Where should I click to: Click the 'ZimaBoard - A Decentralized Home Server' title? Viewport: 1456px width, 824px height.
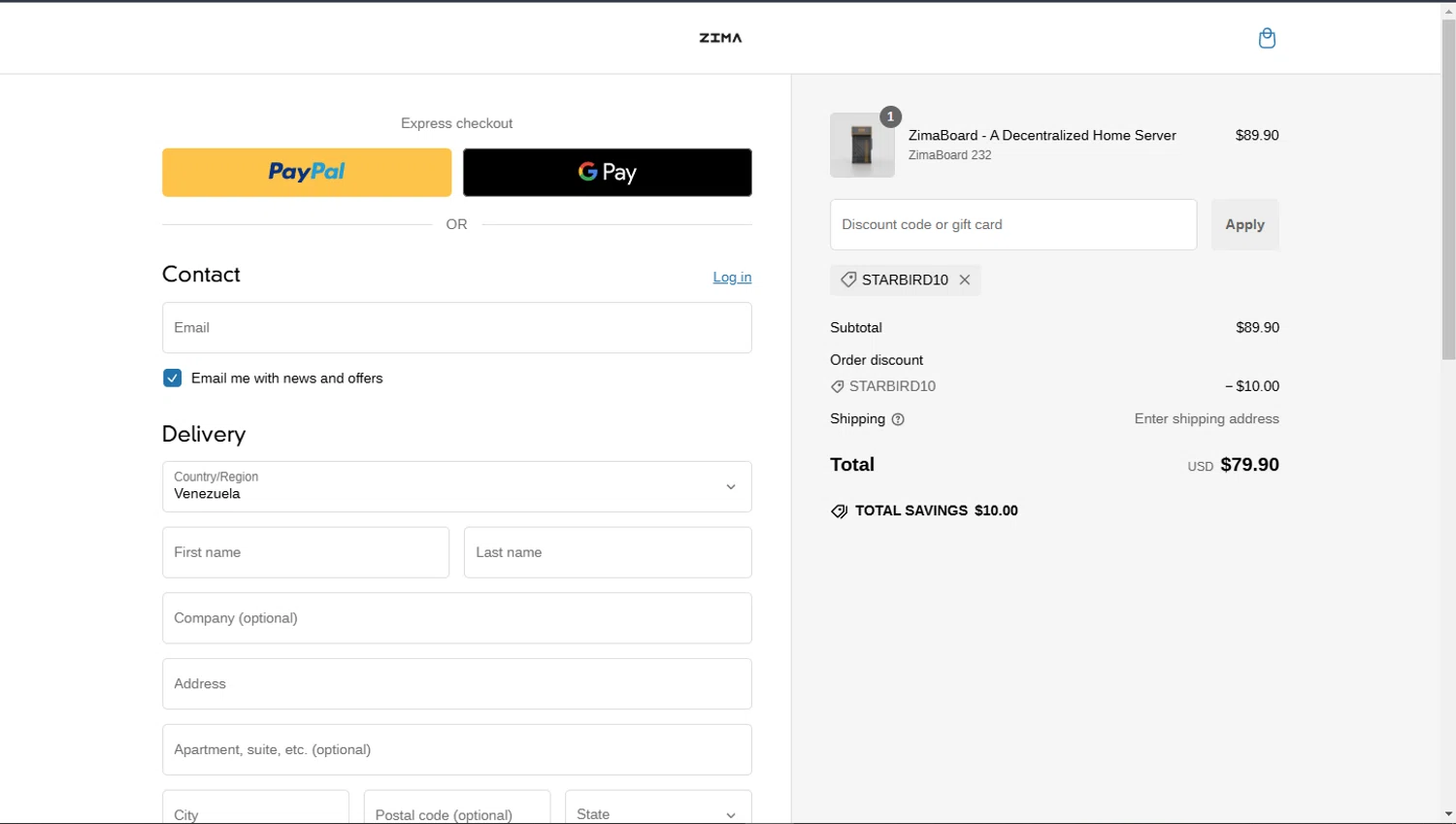(x=1042, y=135)
